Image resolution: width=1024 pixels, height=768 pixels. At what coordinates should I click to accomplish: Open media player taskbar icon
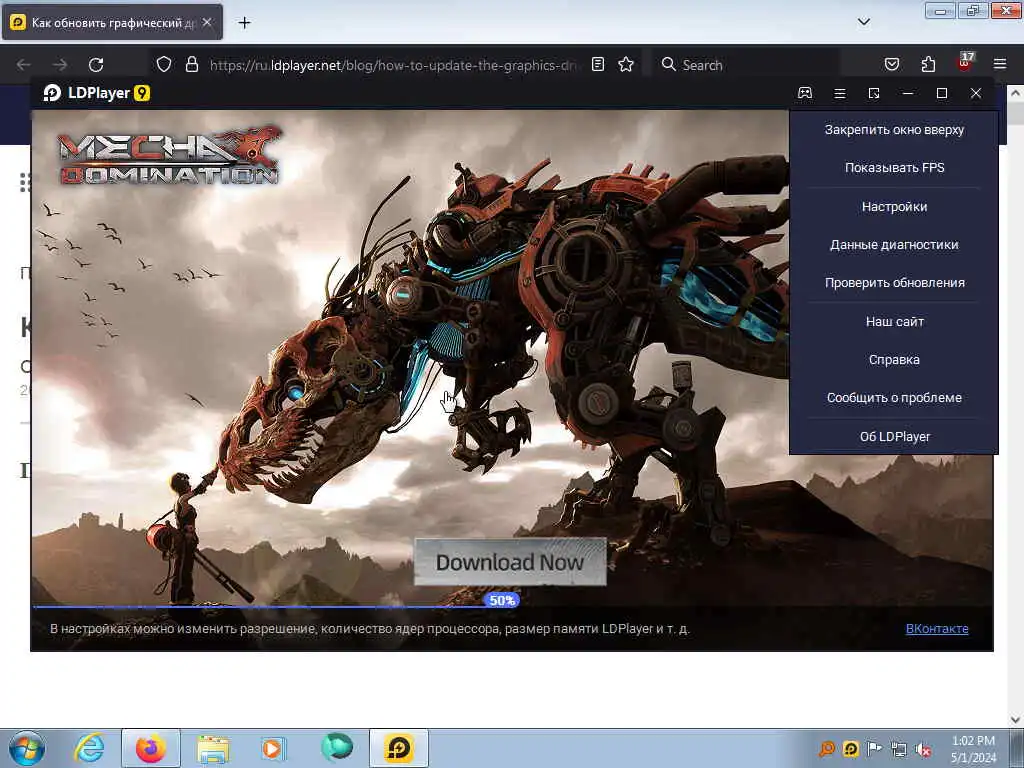click(272, 748)
